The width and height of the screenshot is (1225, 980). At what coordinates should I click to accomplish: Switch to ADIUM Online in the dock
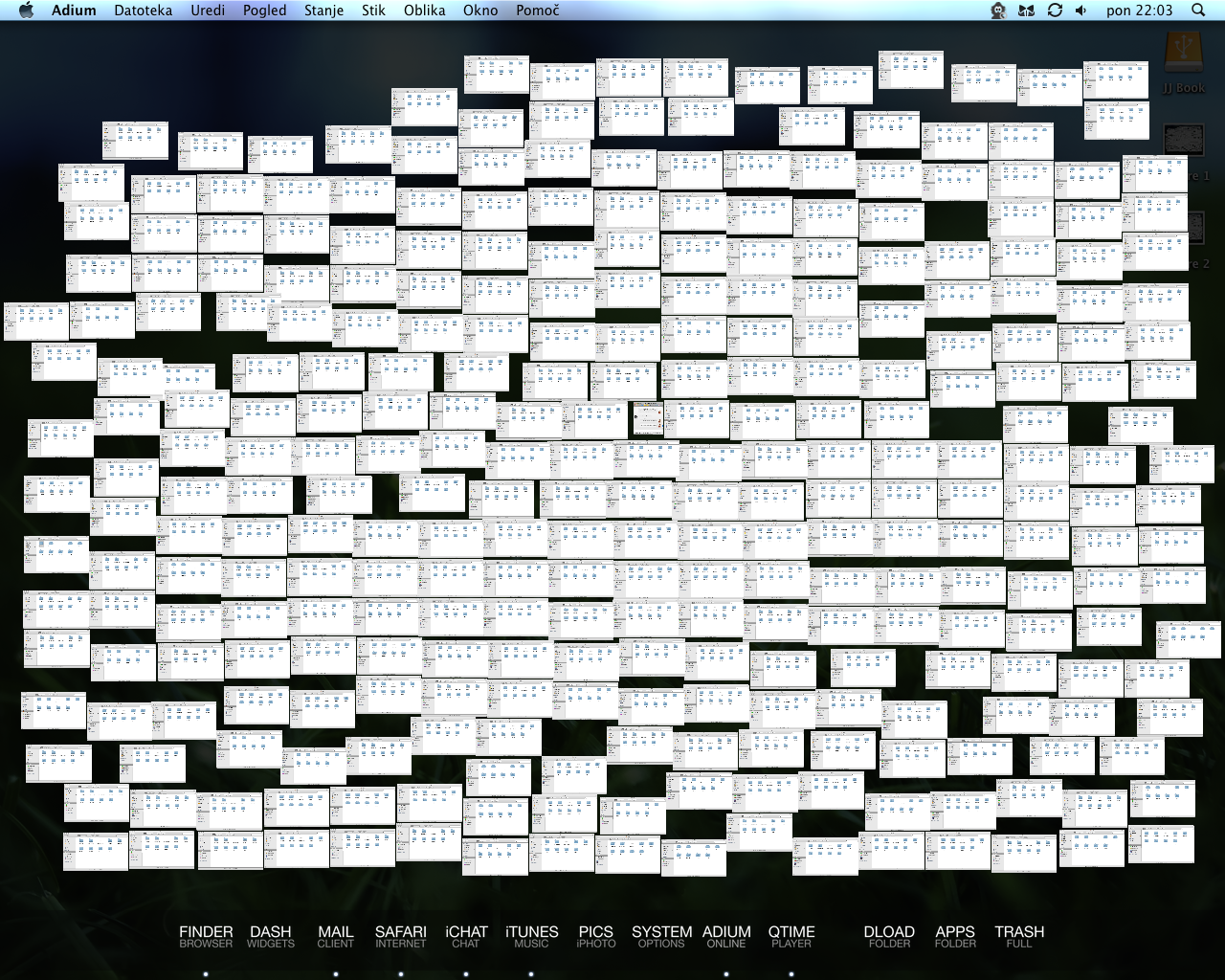pos(726,936)
